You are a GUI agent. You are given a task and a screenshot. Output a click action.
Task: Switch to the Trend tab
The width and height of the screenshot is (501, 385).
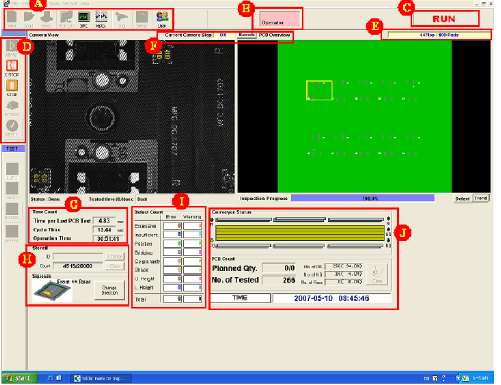481,198
